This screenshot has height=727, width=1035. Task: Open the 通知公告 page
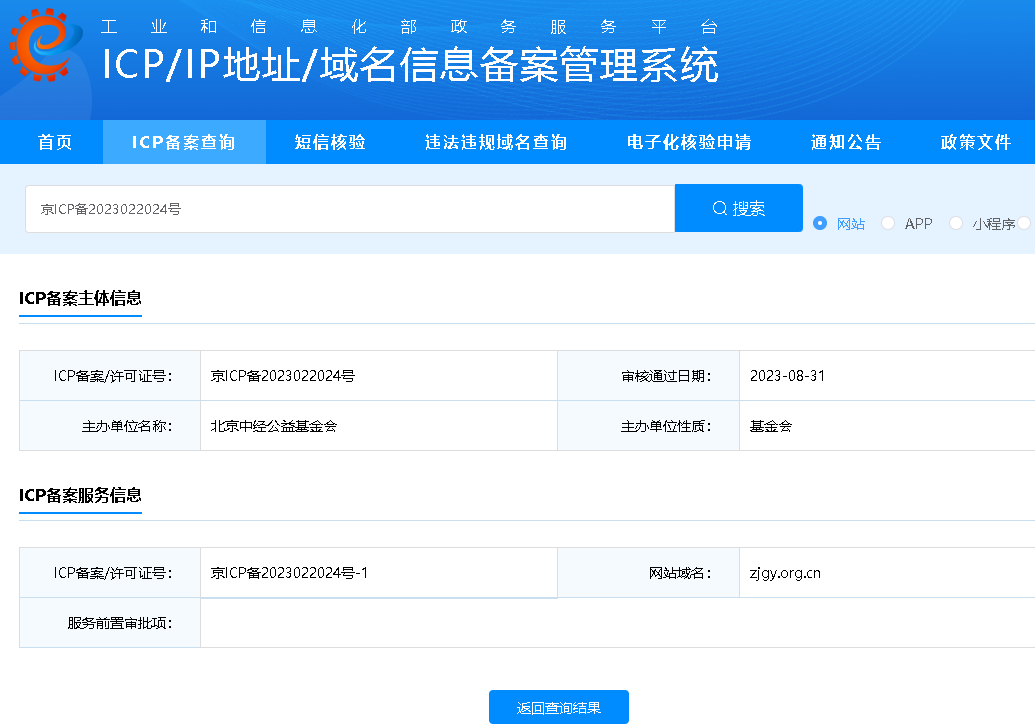846,142
